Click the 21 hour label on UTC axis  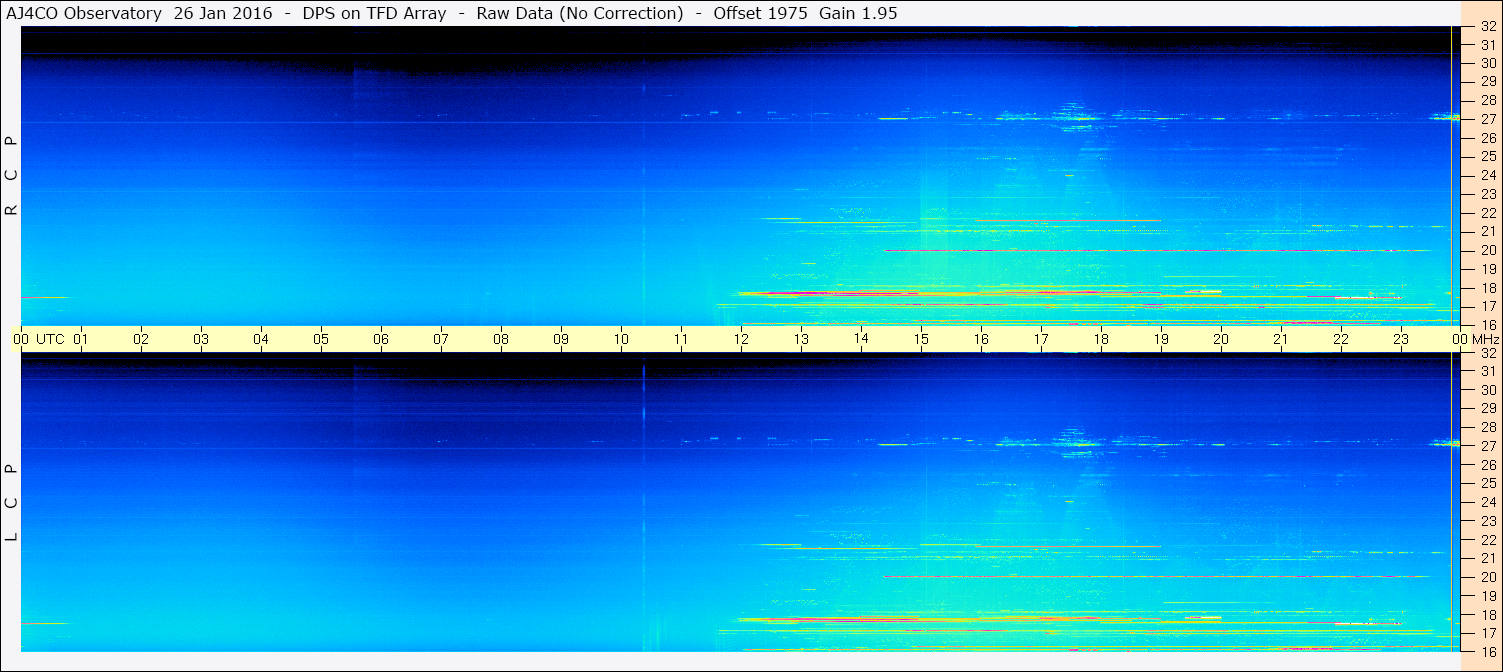tap(1281, 339)
